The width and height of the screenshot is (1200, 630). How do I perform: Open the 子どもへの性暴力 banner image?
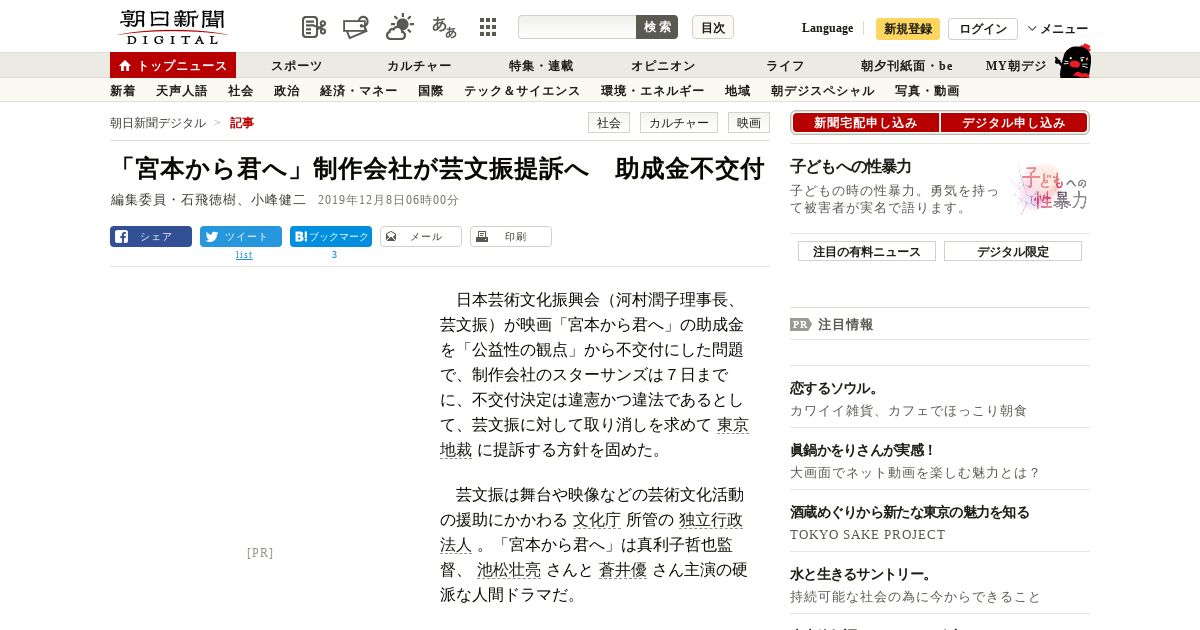coord(1049,188)
